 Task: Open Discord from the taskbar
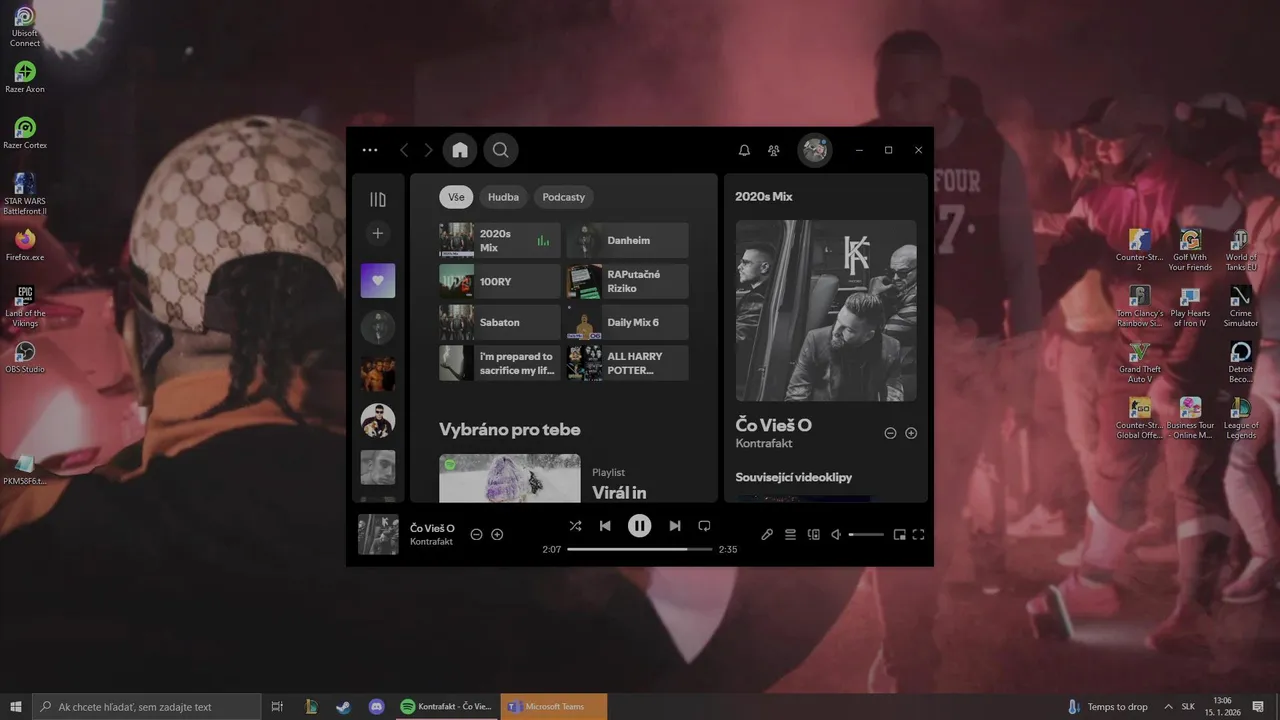(x=376, y=707)
